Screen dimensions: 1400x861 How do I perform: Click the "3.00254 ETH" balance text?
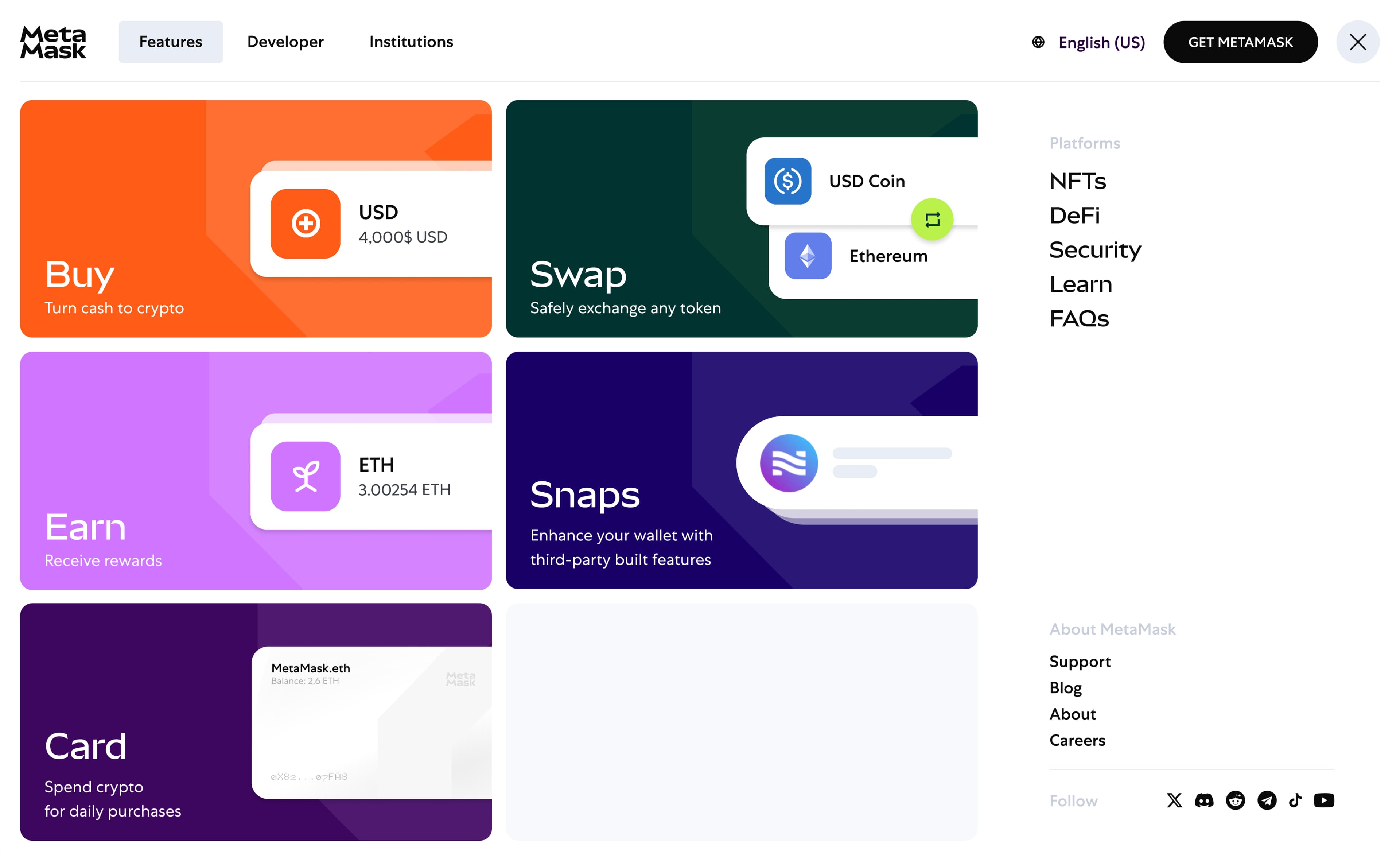coord(404,490)
